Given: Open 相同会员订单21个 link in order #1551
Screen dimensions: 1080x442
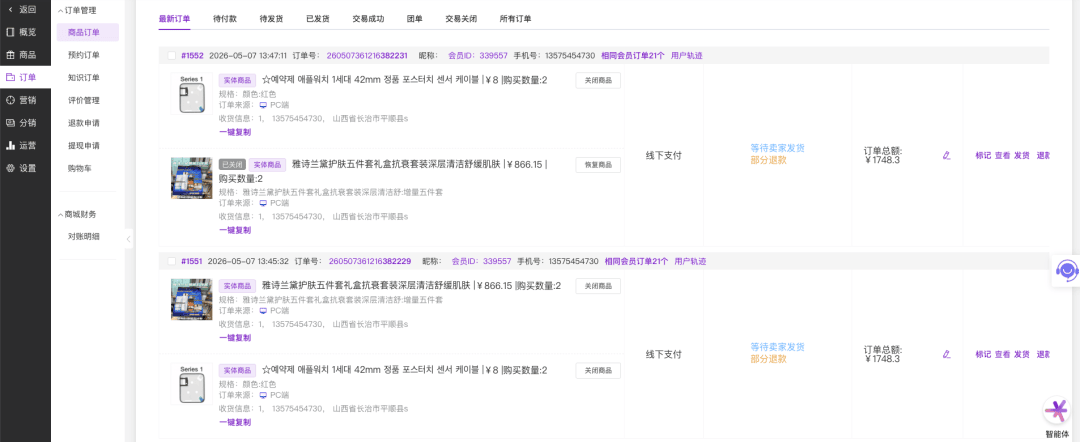Looking at the screenshot, I should pyautogui.click(x=636, y=262).
